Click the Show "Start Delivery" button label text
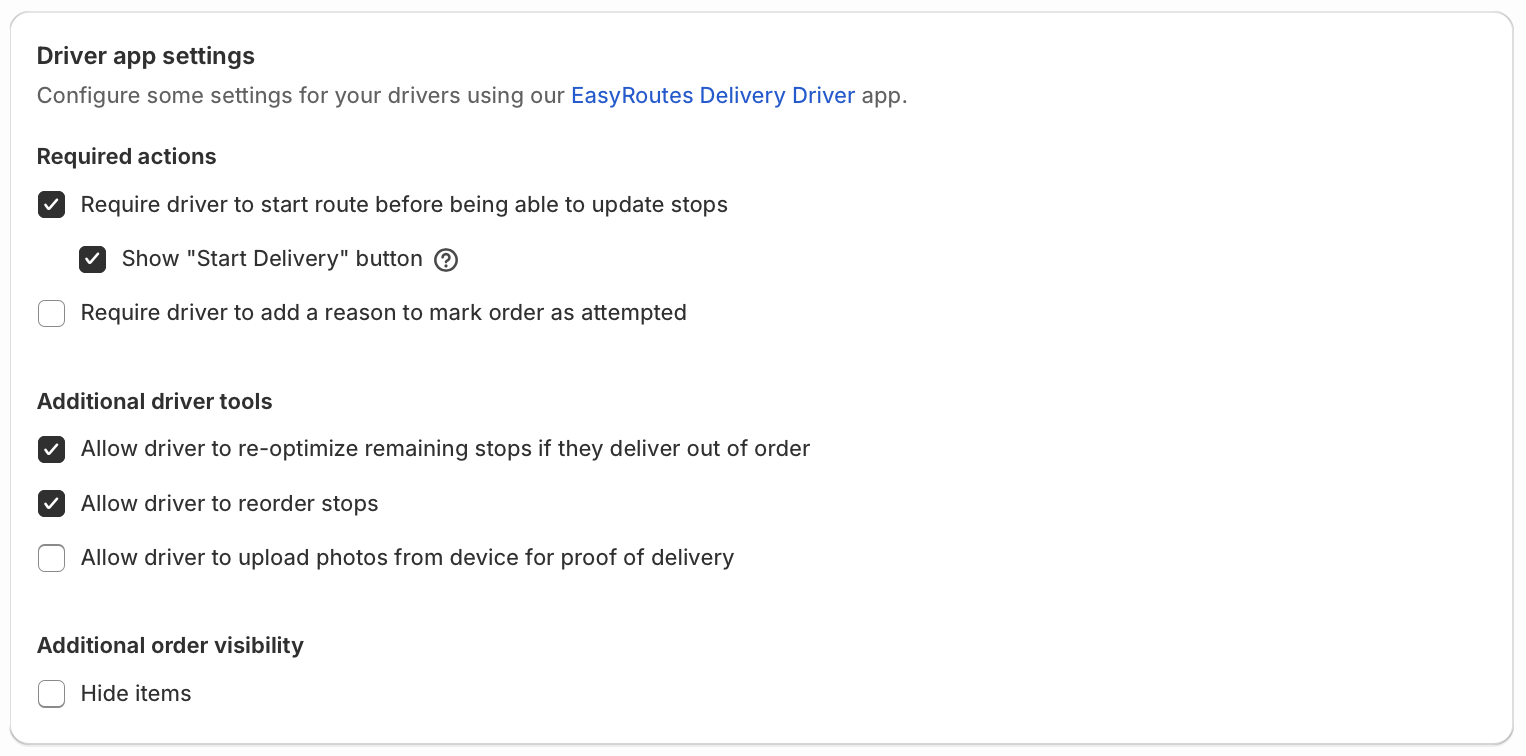Viewport: 1526px width, 756px height. [x=272, y=259]
